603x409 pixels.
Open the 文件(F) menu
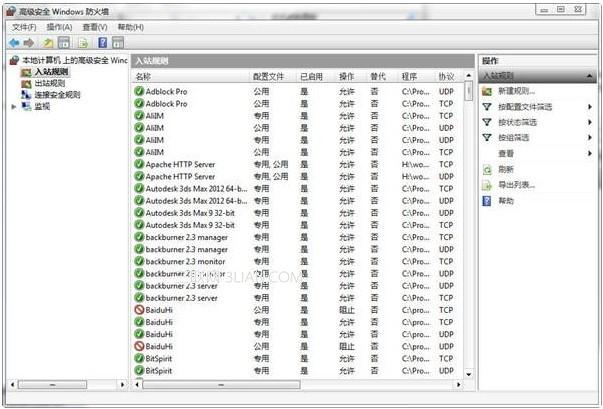tap(24, 27)
